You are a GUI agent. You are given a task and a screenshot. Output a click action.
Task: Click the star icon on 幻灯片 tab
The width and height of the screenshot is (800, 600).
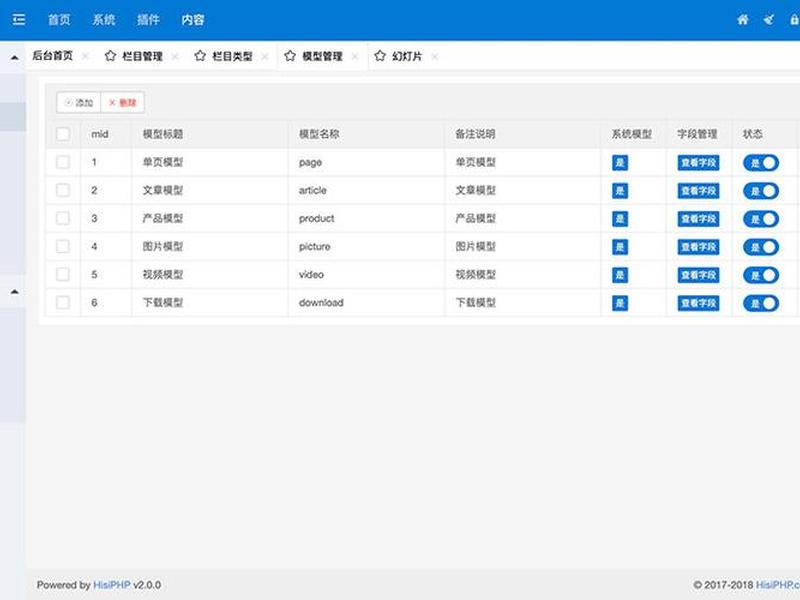tap(380, 56)
